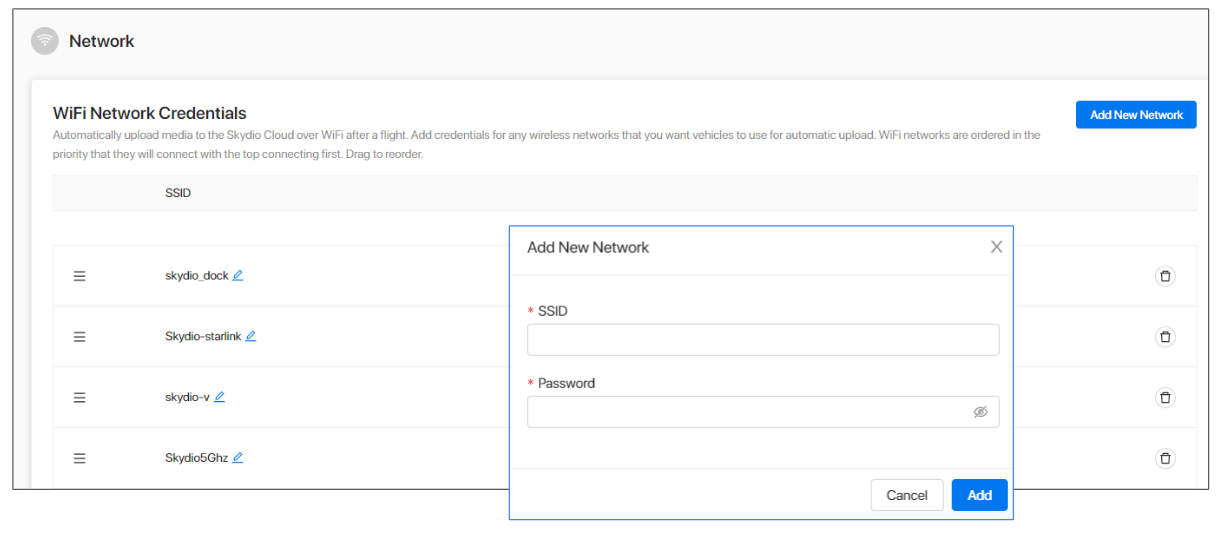Viewport: 1221px width, 544px height.
Task: Edit the skydio-v network with the pencil icon
Action: point(219,396)
